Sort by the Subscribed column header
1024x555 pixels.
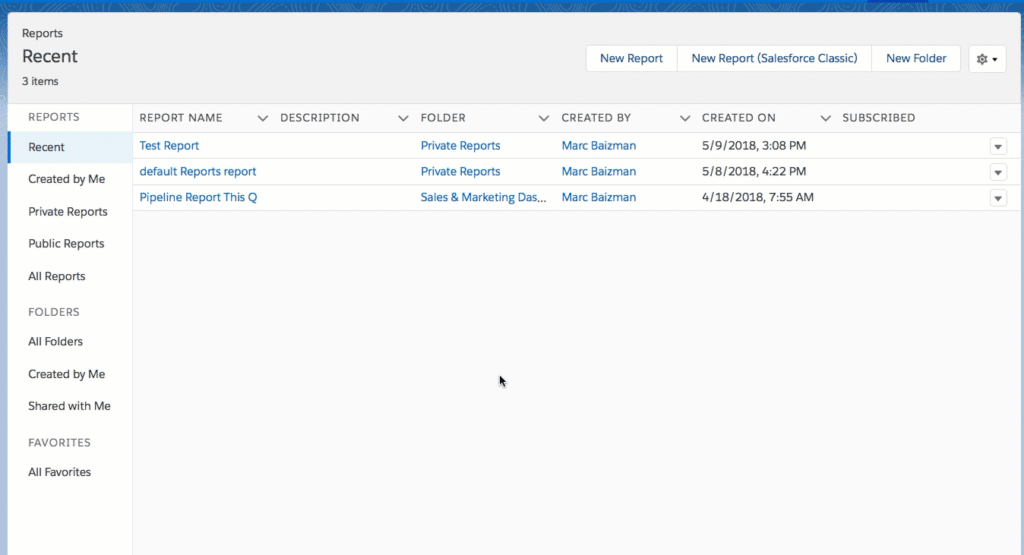coord(878,118)
